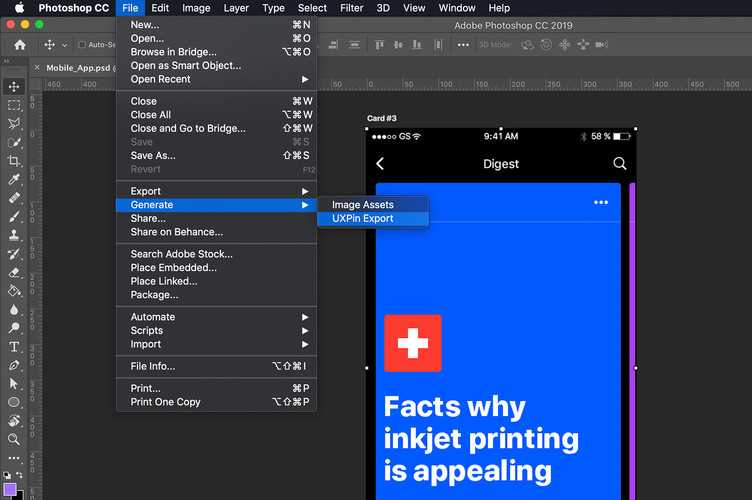Switch to the Mobile_App.psd document tab
Screen dimensions: 752x500
pyautogui.click(x=79, y=68)
